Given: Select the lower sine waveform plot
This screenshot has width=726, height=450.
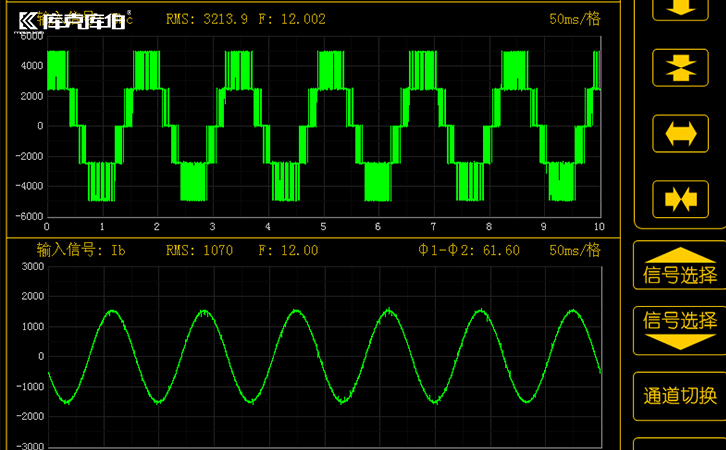Looking at the screenshot, I should click(322, 355).
